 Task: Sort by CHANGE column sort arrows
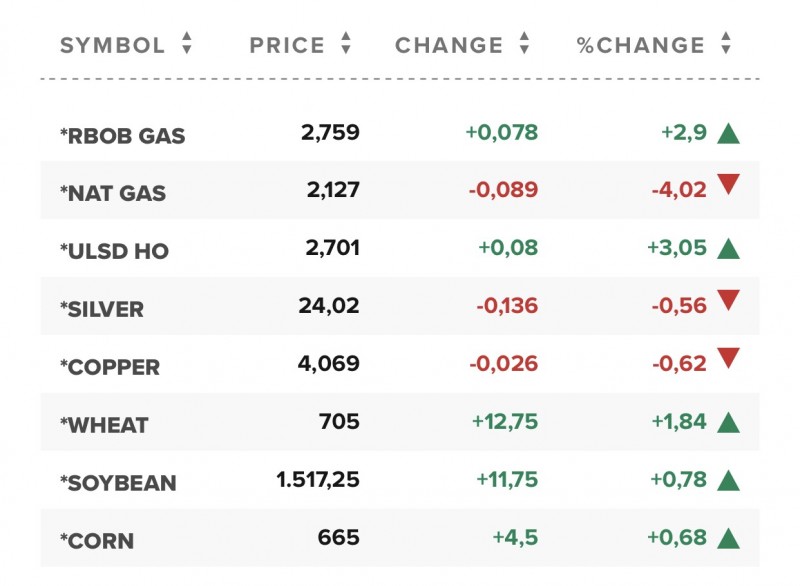click(x=524, y=44)
